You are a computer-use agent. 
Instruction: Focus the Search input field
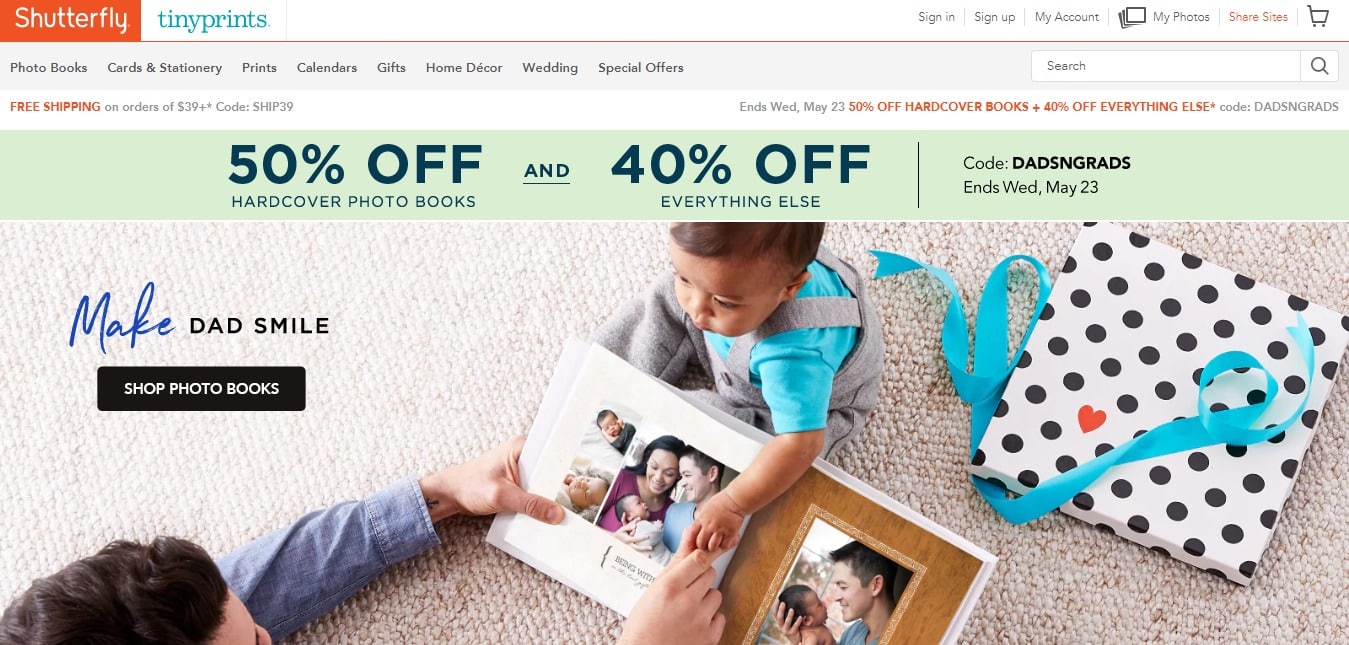click(1166, 66)
